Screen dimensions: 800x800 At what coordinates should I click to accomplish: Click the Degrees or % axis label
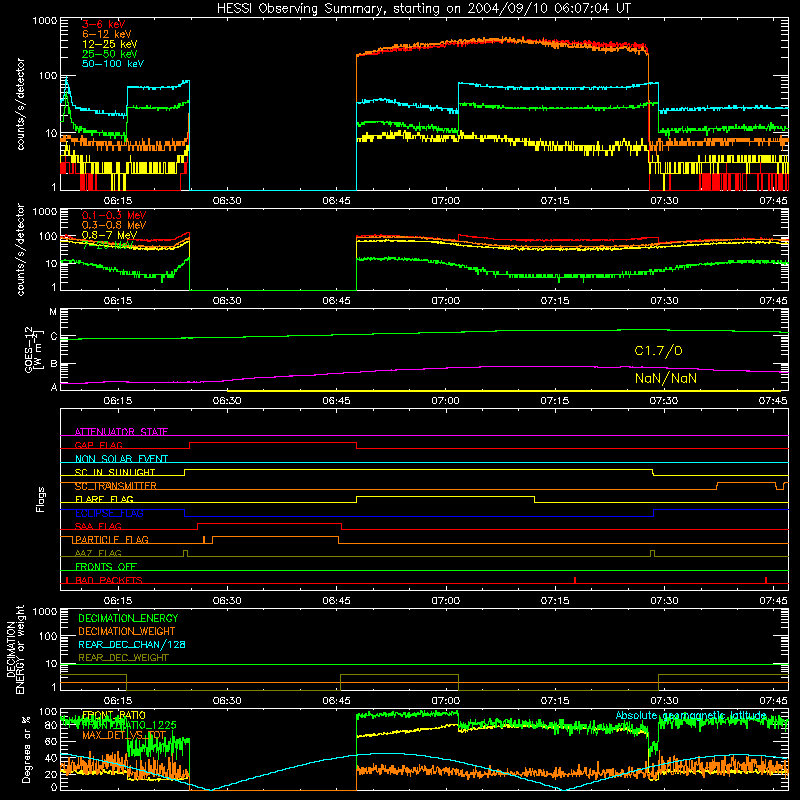click(x=26, y=750)
